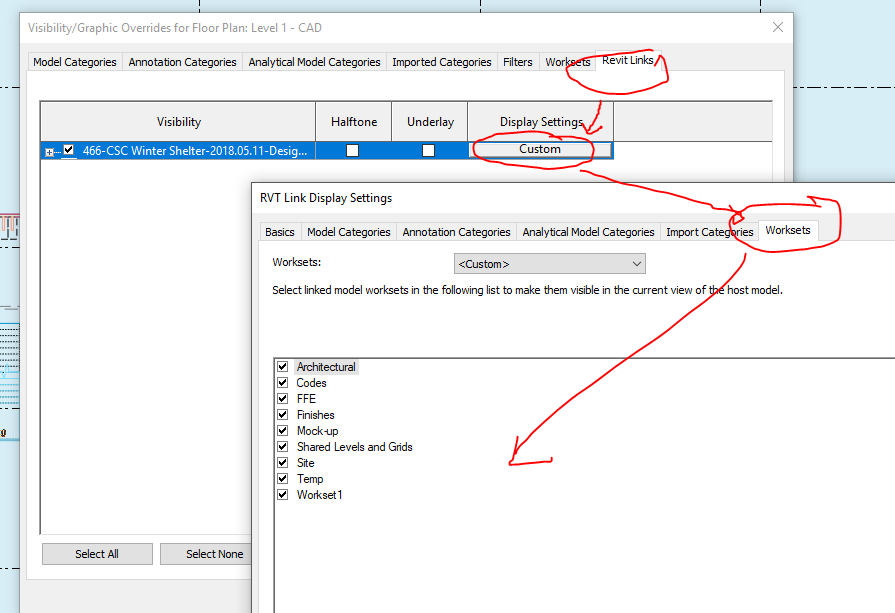Select the Mock-up workset label
This screenshot has height=613, width=895.
point(317,431)
